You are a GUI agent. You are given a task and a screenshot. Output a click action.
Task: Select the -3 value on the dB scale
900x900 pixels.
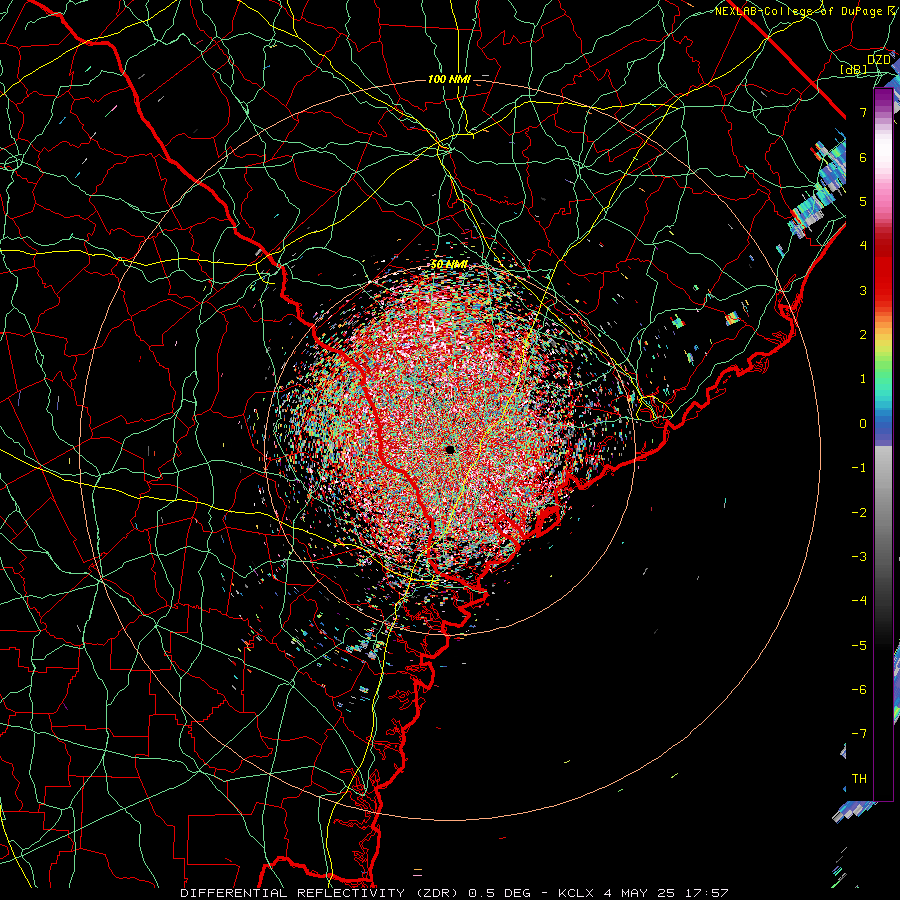(x=859, y=557)
